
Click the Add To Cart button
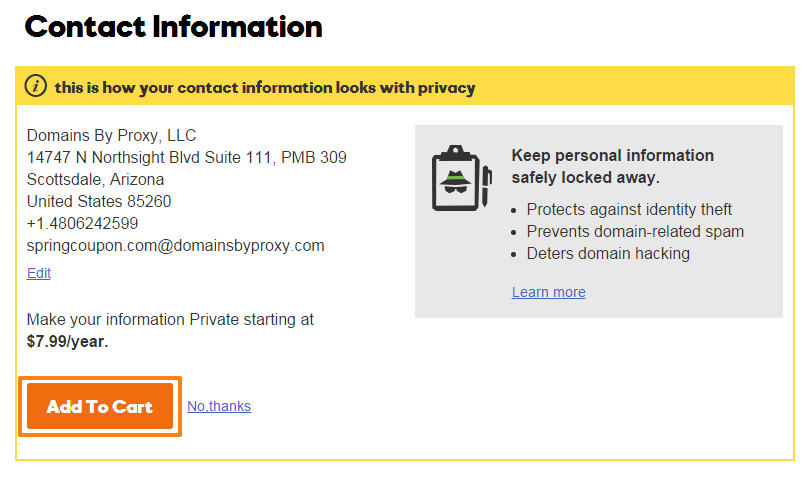100,406
